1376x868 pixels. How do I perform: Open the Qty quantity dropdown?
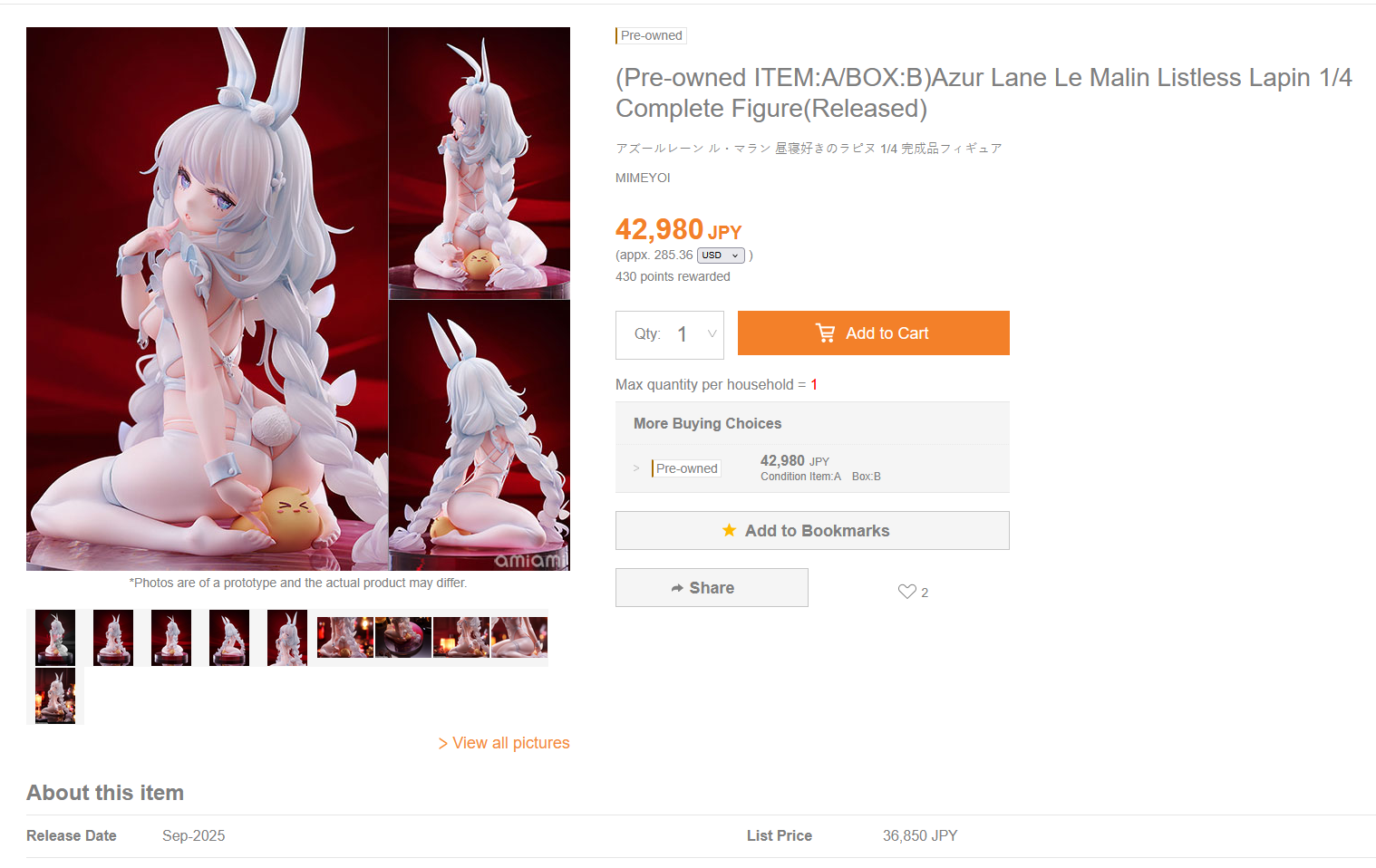[670, 334]
